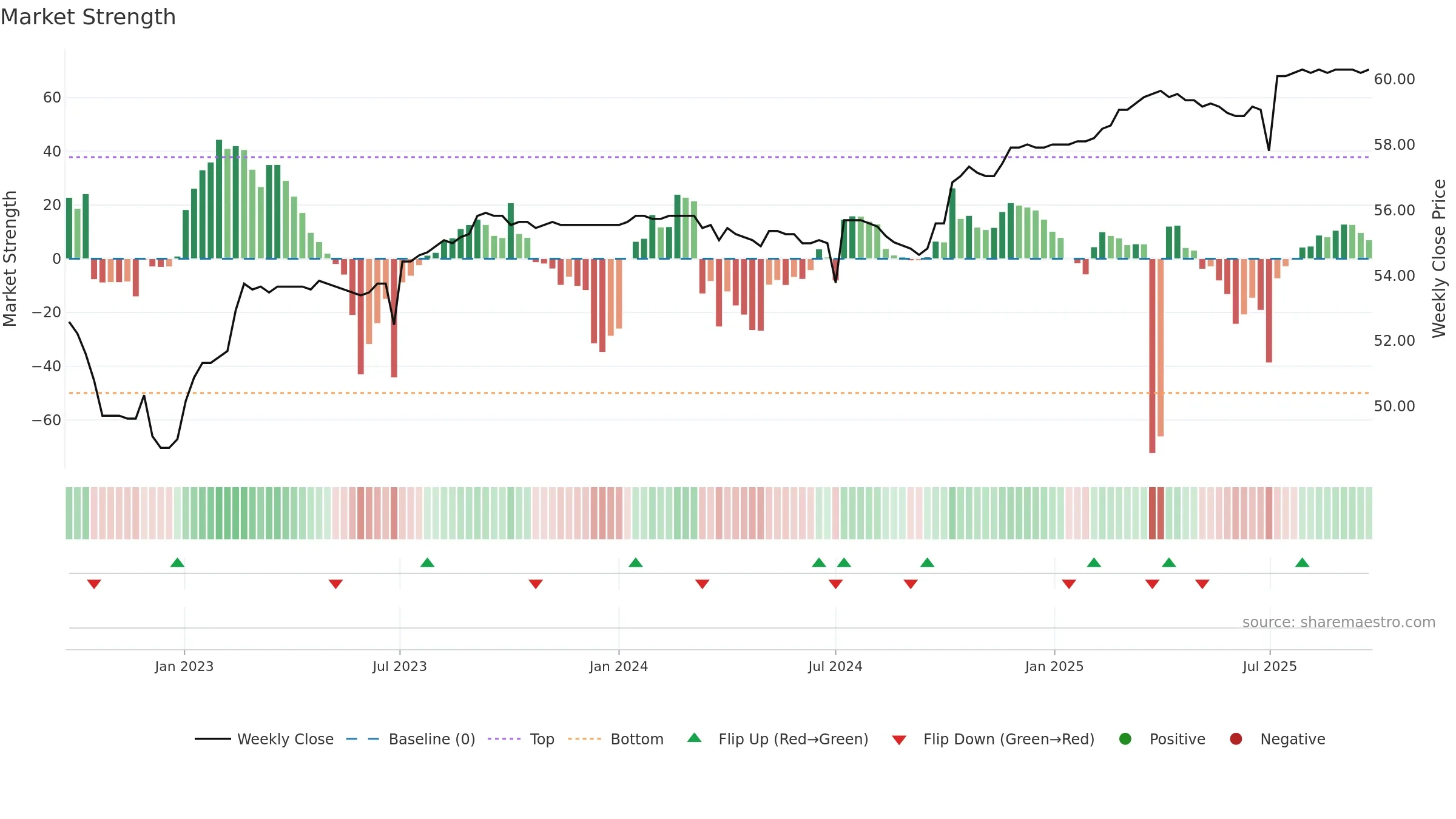Click the deepest red bar below −60
The image size is (1456, 819).
[1152, 356]
